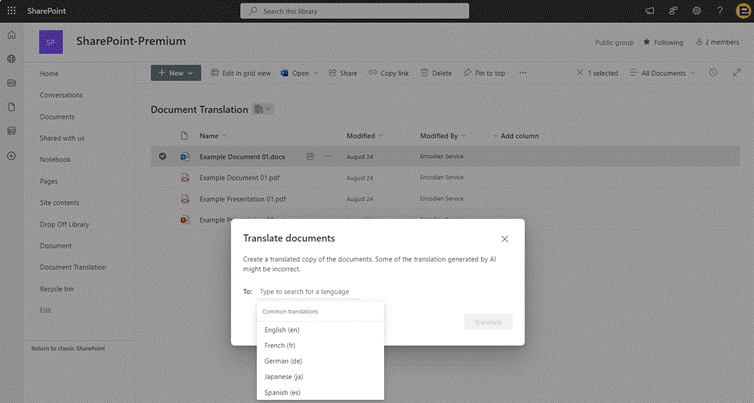Click the Share toolbar icon
This screenshot has height=403, width=754.
pos(332,73)
